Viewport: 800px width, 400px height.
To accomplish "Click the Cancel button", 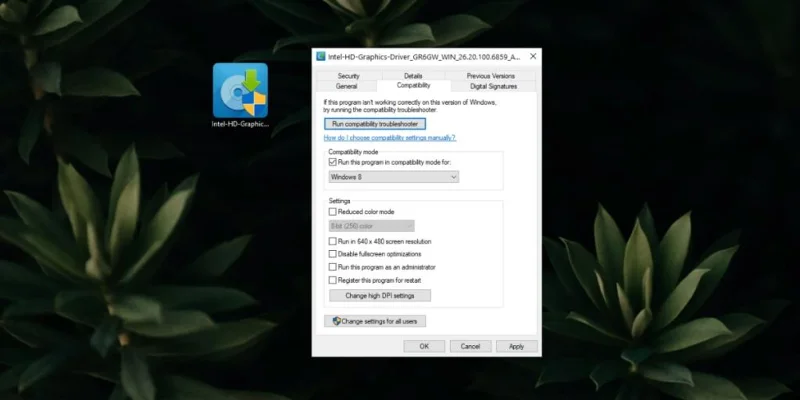I will point(470,346).
